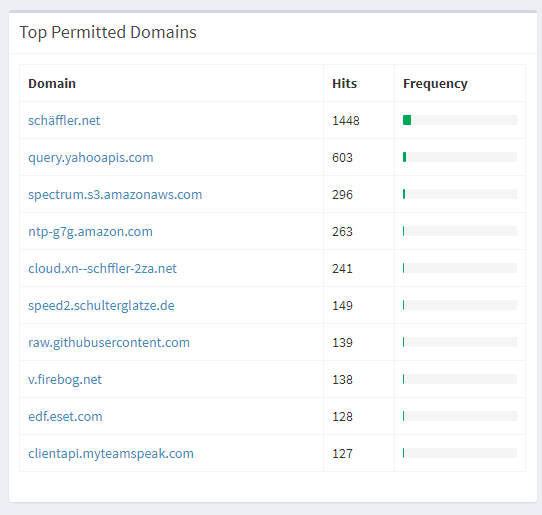The height and width of the screenshot is (515, 542).
Task: Click the Domain column header
Action: pyautogui.click(x=52, y=84)
